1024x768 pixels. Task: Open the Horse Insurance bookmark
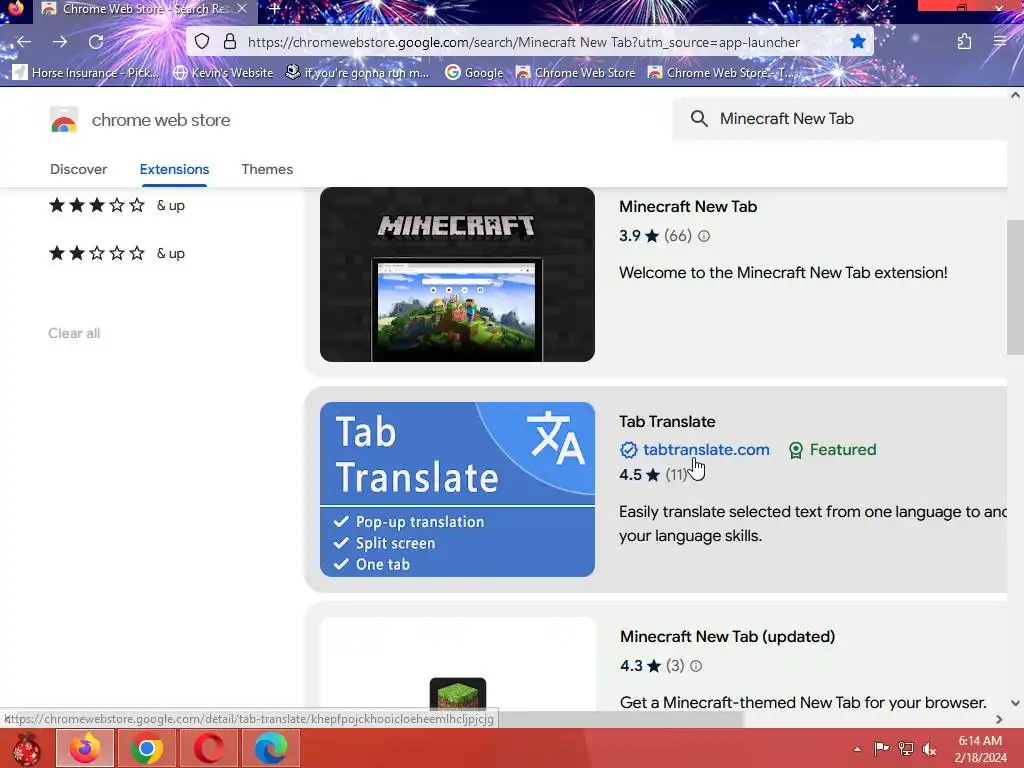tap(86, 72)
